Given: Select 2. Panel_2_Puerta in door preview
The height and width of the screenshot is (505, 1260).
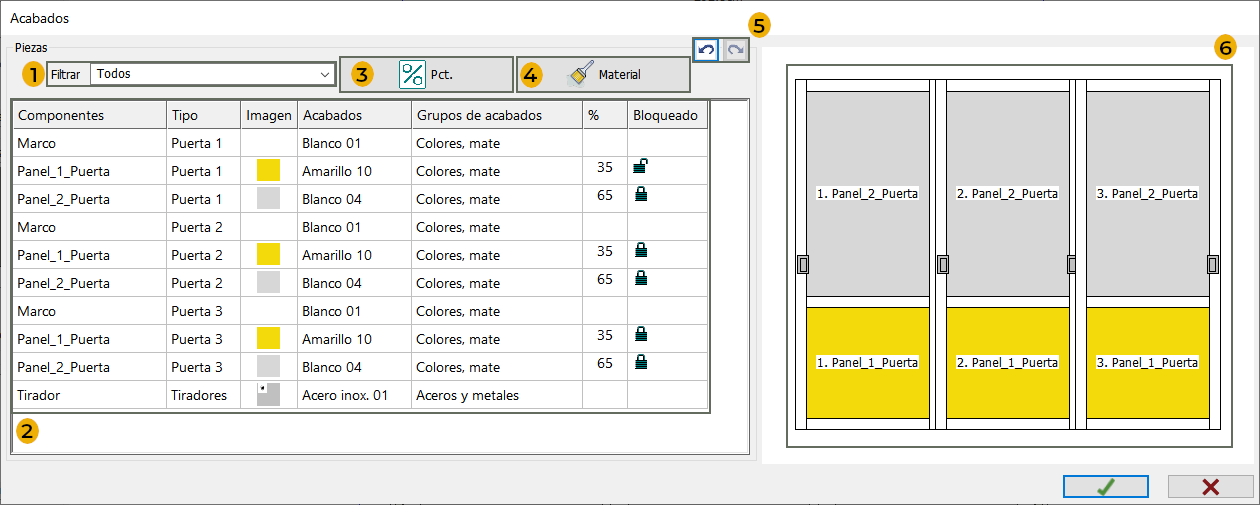Looking at the screenshot, I should pos(1007,194).
